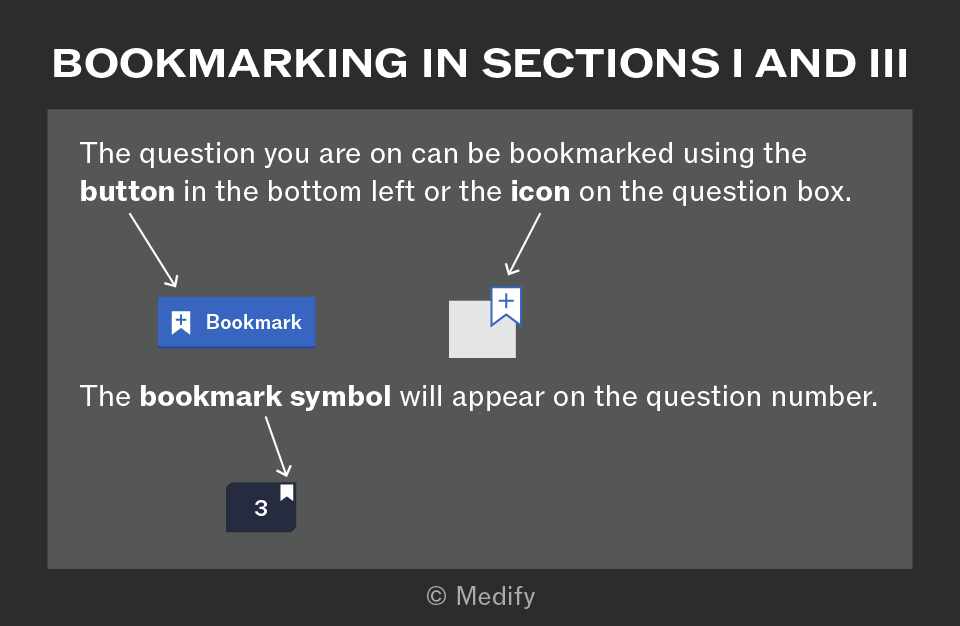The image size is (960, 626).
Task: Click the sentence starting 'The question you are on'
Action: [x=465, y=173]
